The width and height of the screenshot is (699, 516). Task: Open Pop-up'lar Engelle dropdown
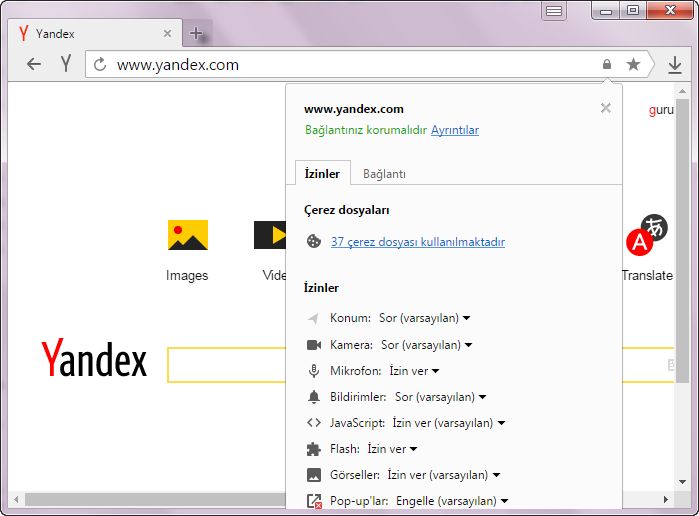452,501
